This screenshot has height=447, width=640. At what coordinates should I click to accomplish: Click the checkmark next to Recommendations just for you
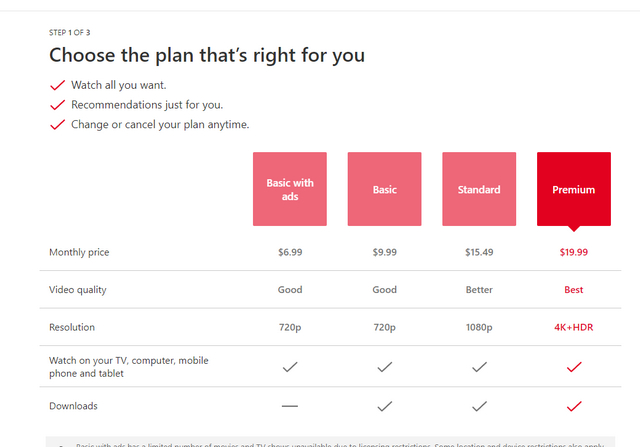[58, 105]
